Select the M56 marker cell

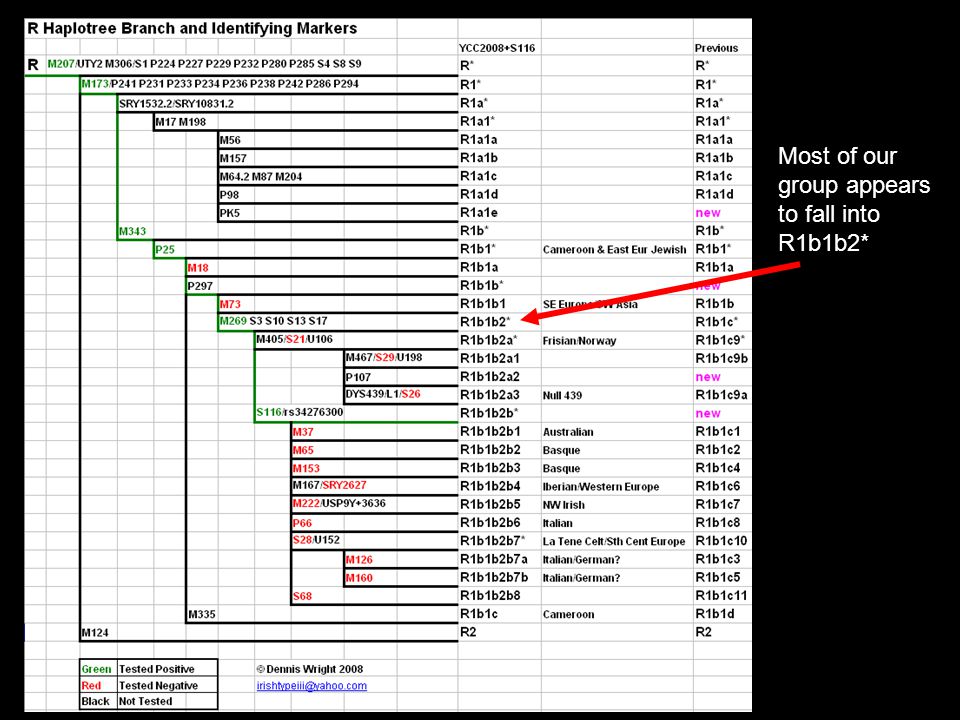(230, 140)
